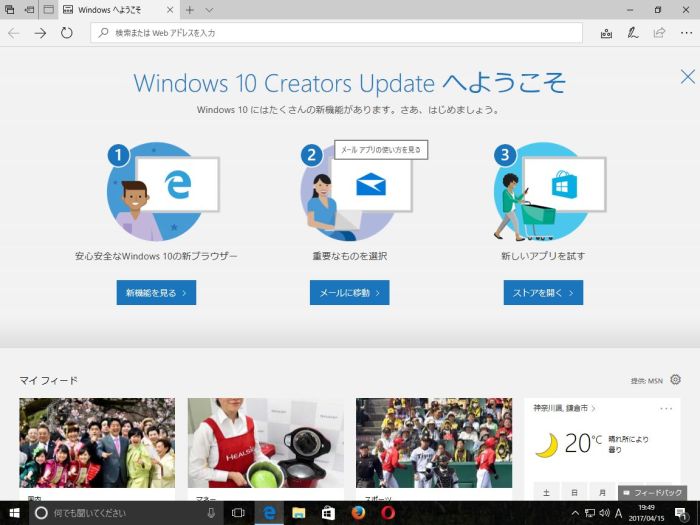Click the address bar search field

coord(340,33)
